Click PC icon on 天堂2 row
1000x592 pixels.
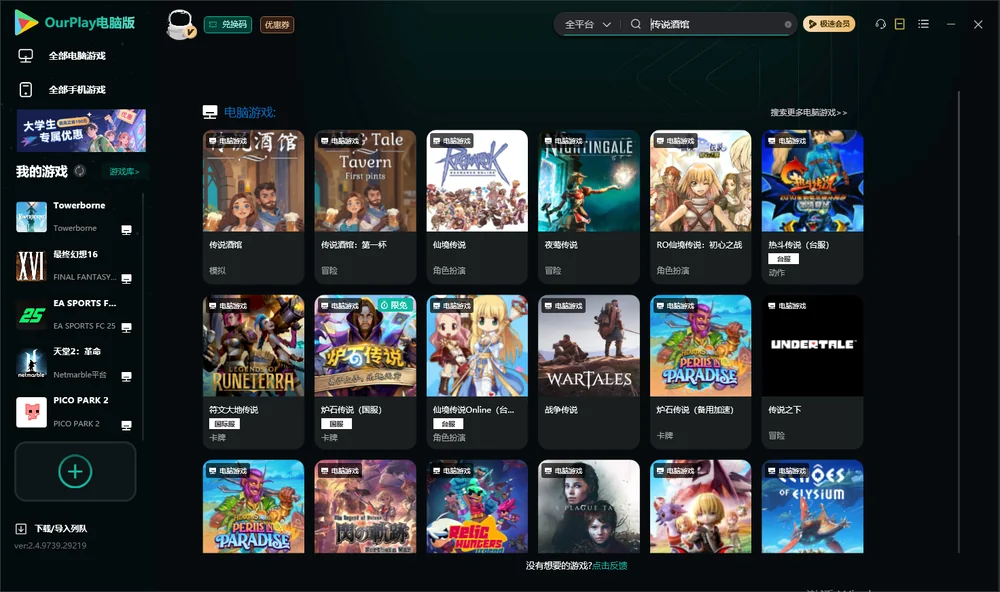(x=126, y=376)
